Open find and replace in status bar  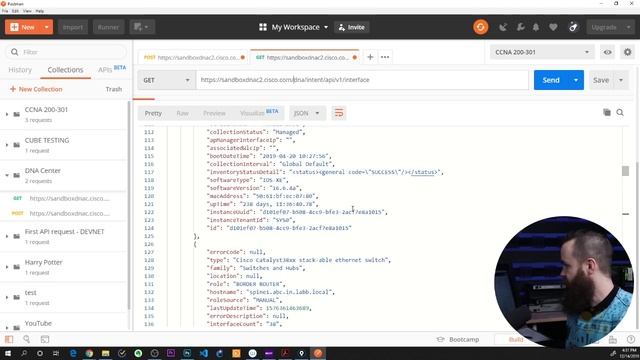point(27,339)
